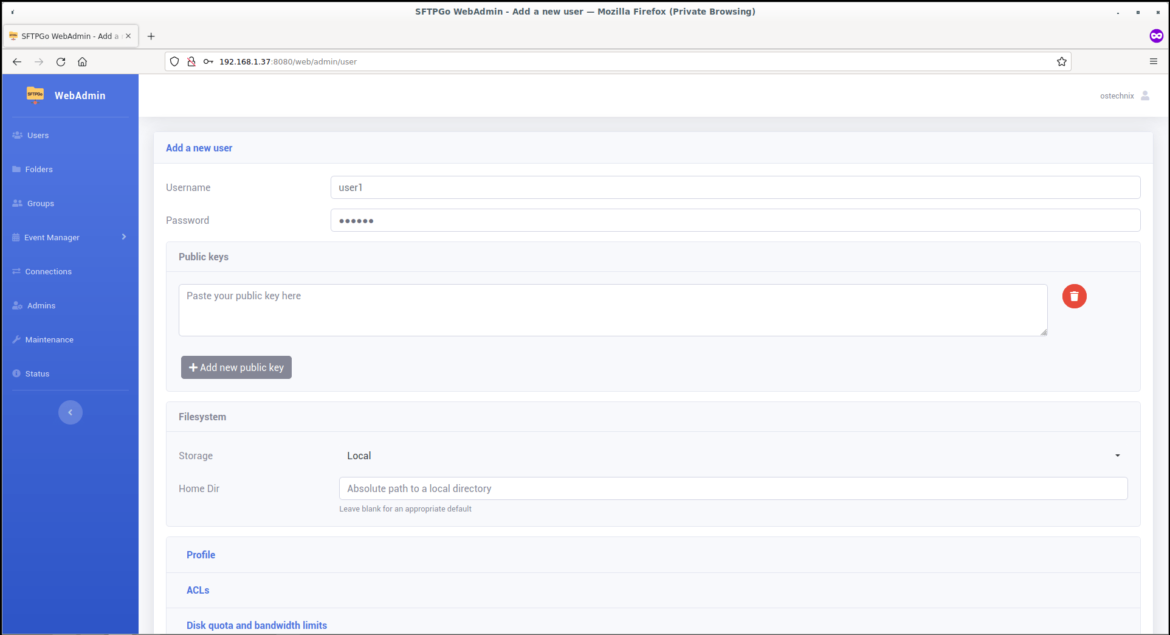Screen dimensions: 1170x635
Task: Open the Groups section
Action: point(42,203)
